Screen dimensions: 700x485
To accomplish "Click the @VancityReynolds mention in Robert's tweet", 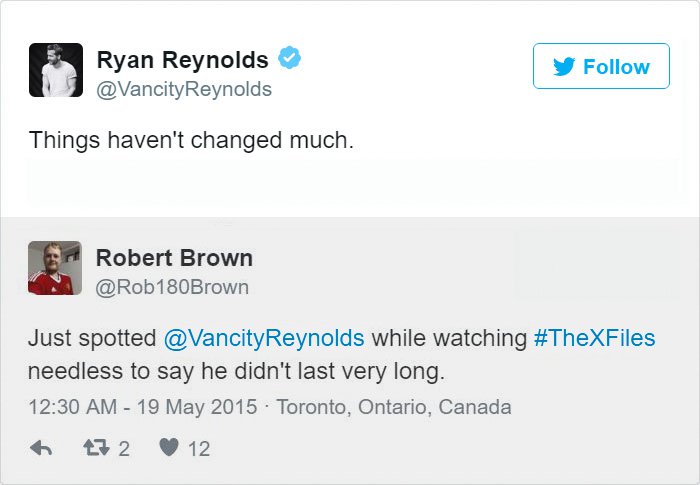I will (263, 337).
